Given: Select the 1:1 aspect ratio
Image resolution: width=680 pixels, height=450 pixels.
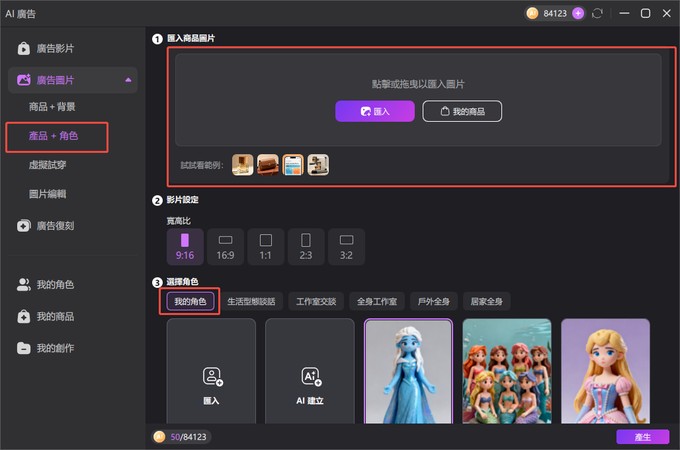Looking at the screenshot, I should [x=266, y=247].
